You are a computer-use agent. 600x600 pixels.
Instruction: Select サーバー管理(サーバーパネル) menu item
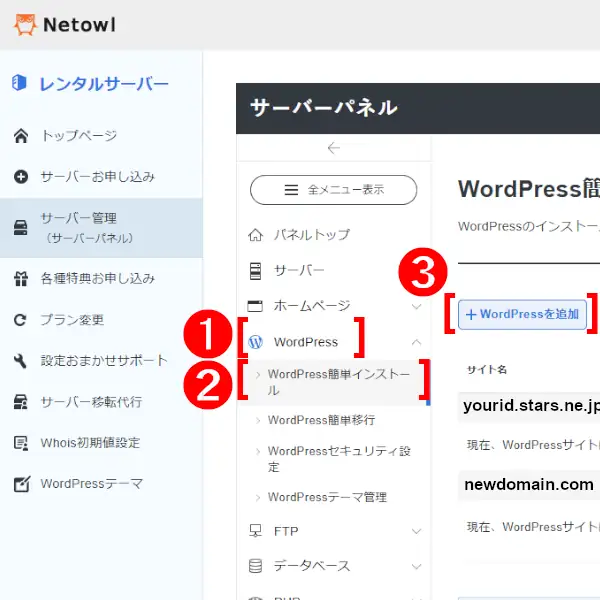[101, 228]
